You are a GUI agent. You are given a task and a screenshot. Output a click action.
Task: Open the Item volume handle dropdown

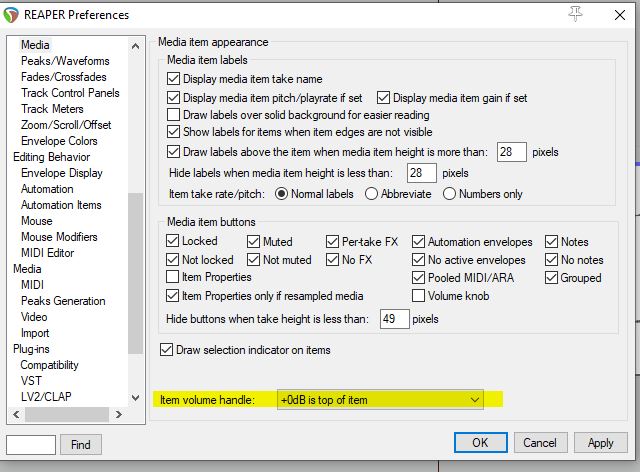(x=380, y=400)
